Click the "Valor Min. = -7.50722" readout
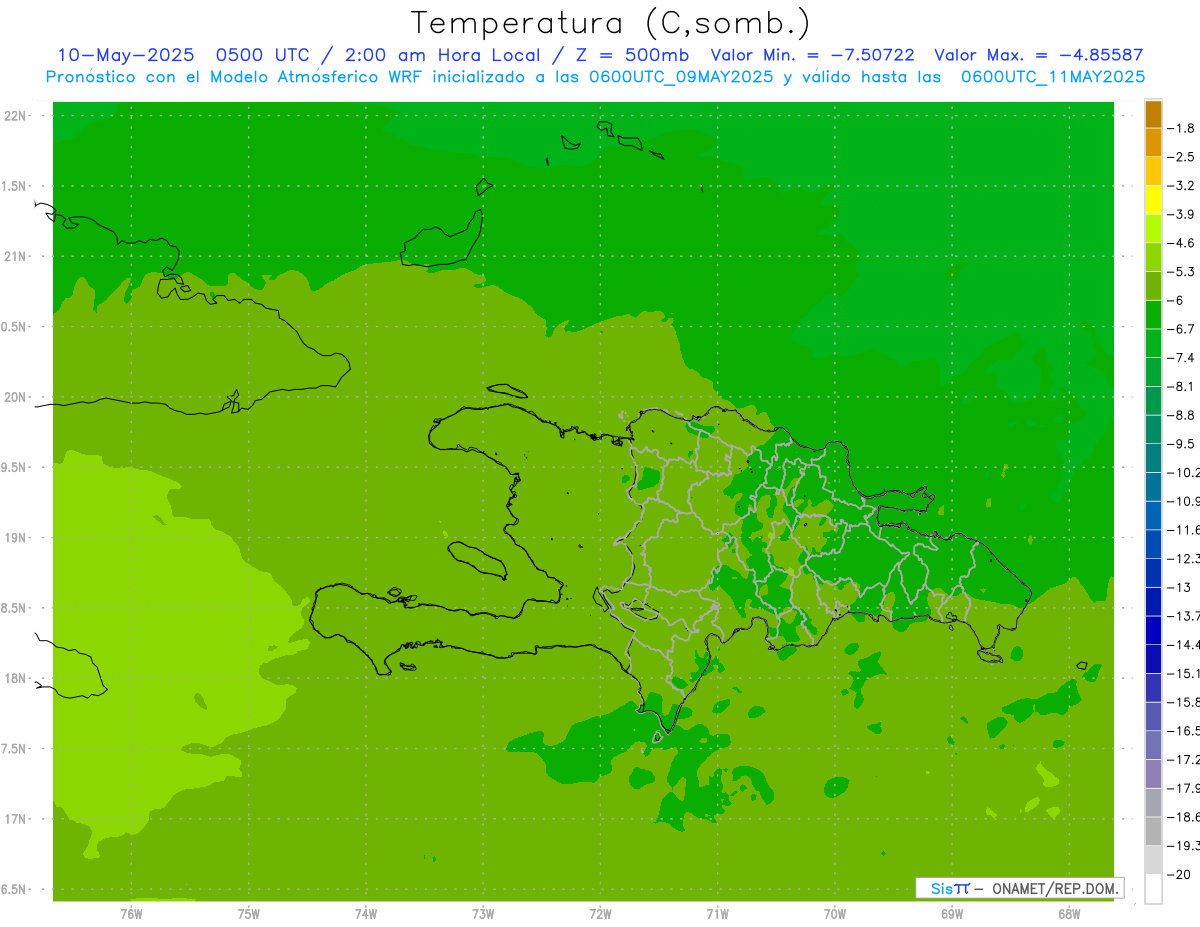 click(812, 55)
